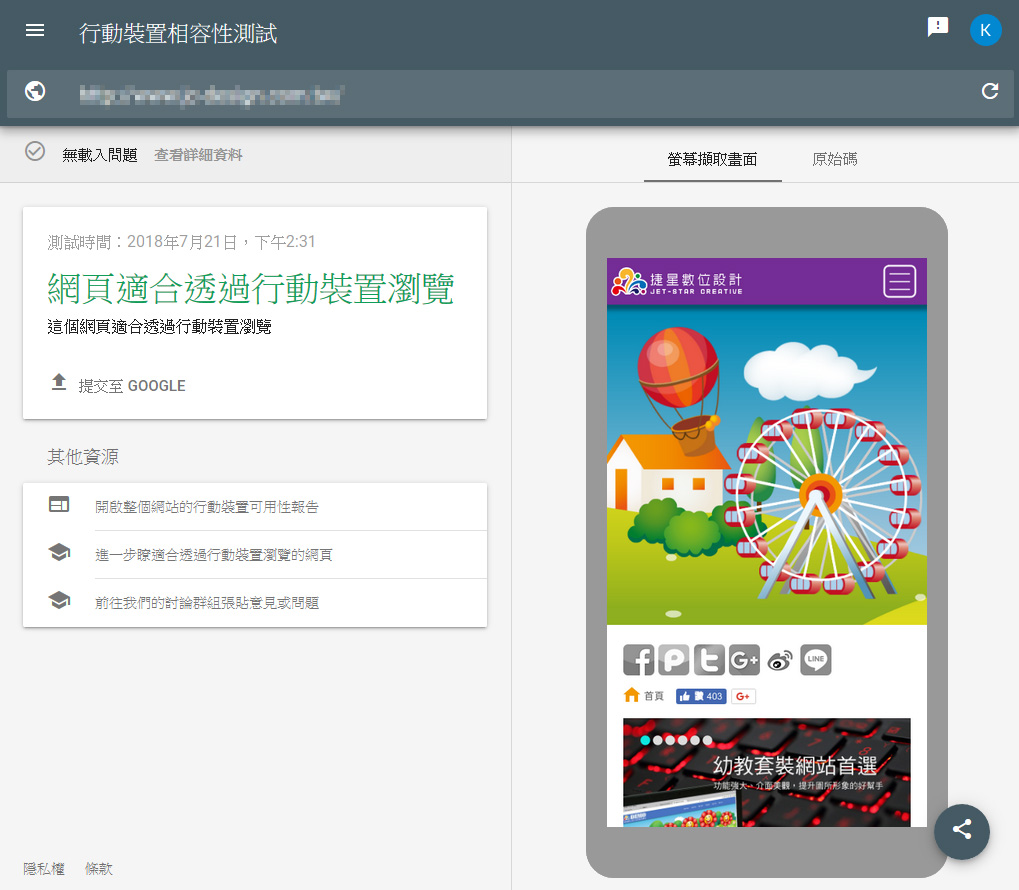Screen dimensions: 1019x890
Task: Click the LINE icon in the preview
Action: (816, 660)
